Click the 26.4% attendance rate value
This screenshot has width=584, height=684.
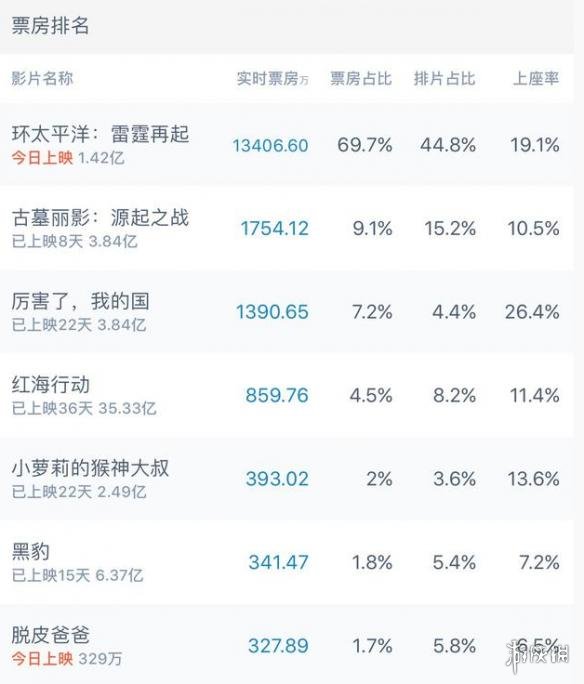(532, 312)
